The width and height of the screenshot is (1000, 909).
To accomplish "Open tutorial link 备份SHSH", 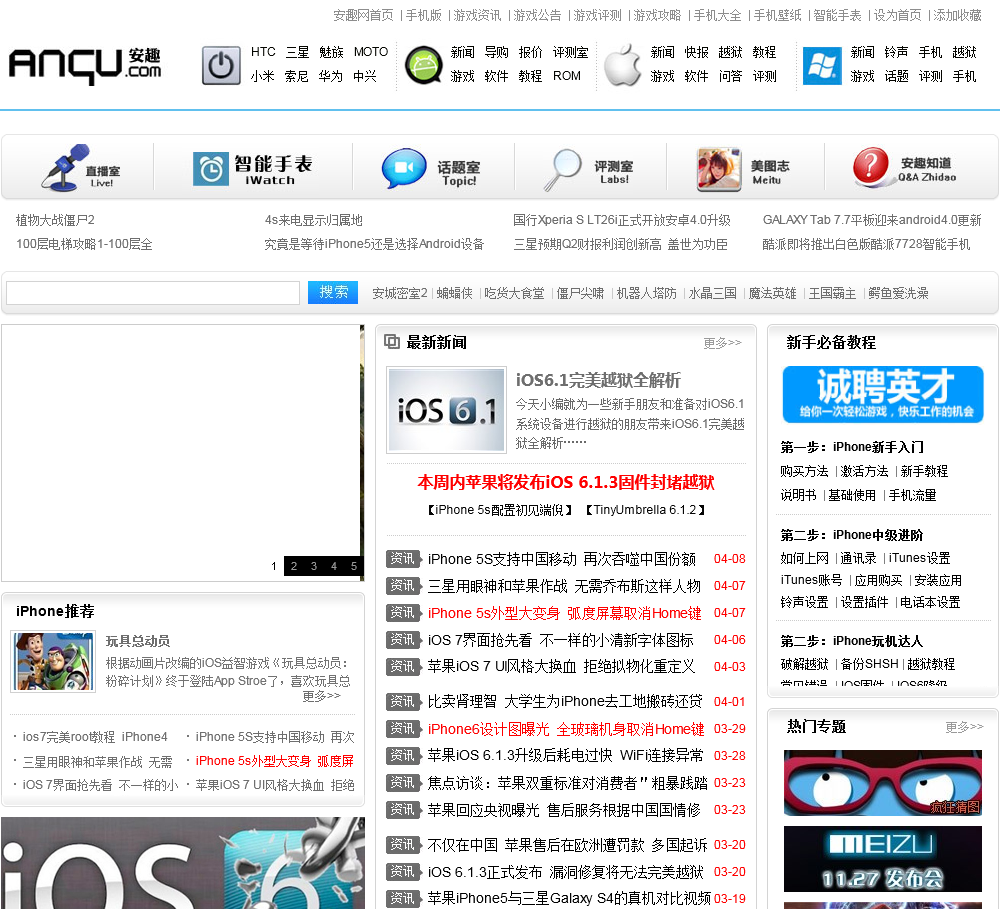I will tap(869, 664).
